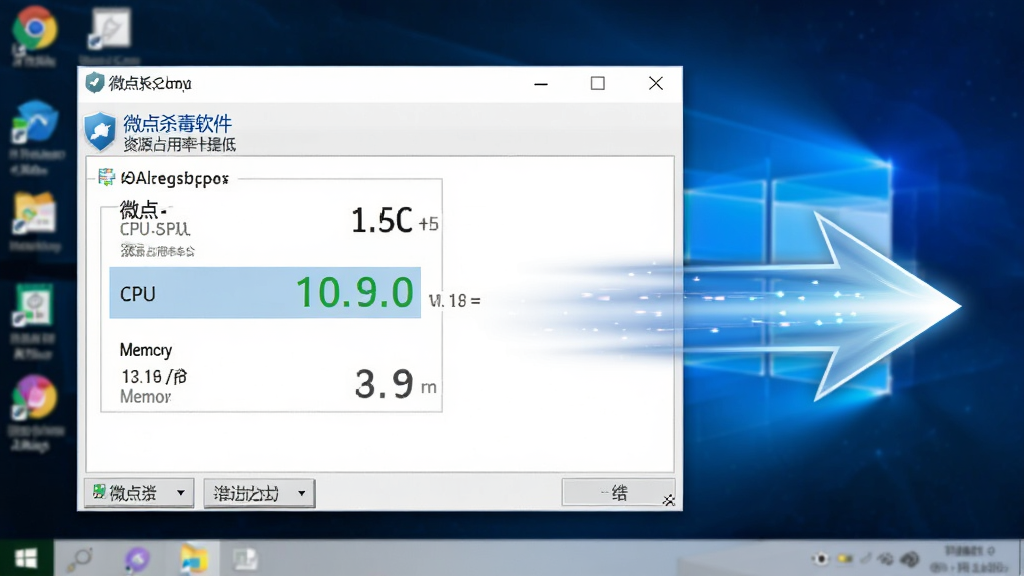This screenshot has height=576, width=1024.
Task: Click the large blue shield logo
Action: 100,131
